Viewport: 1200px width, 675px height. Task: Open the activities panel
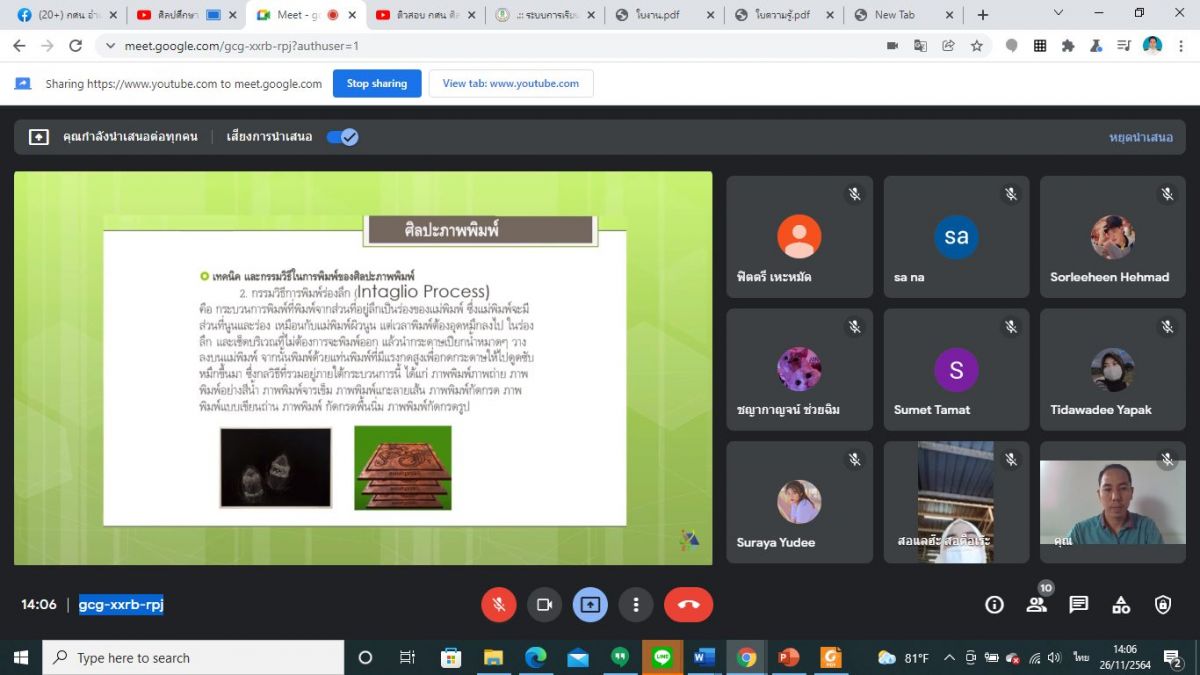click(x=1121, y=605)
